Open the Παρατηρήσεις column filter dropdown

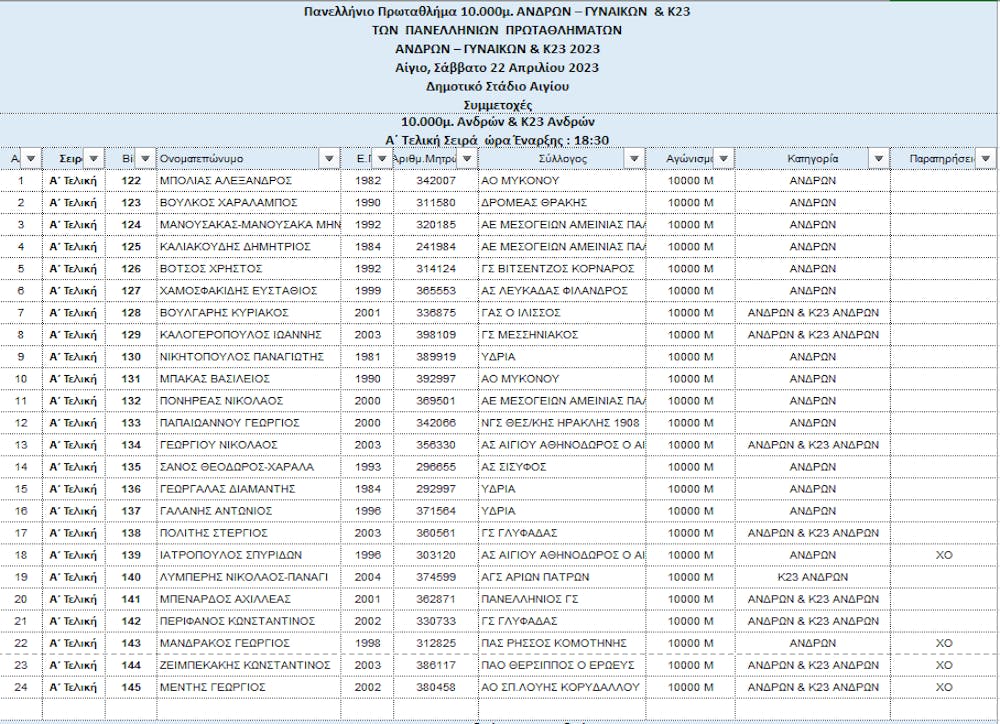tap(986, 159)
